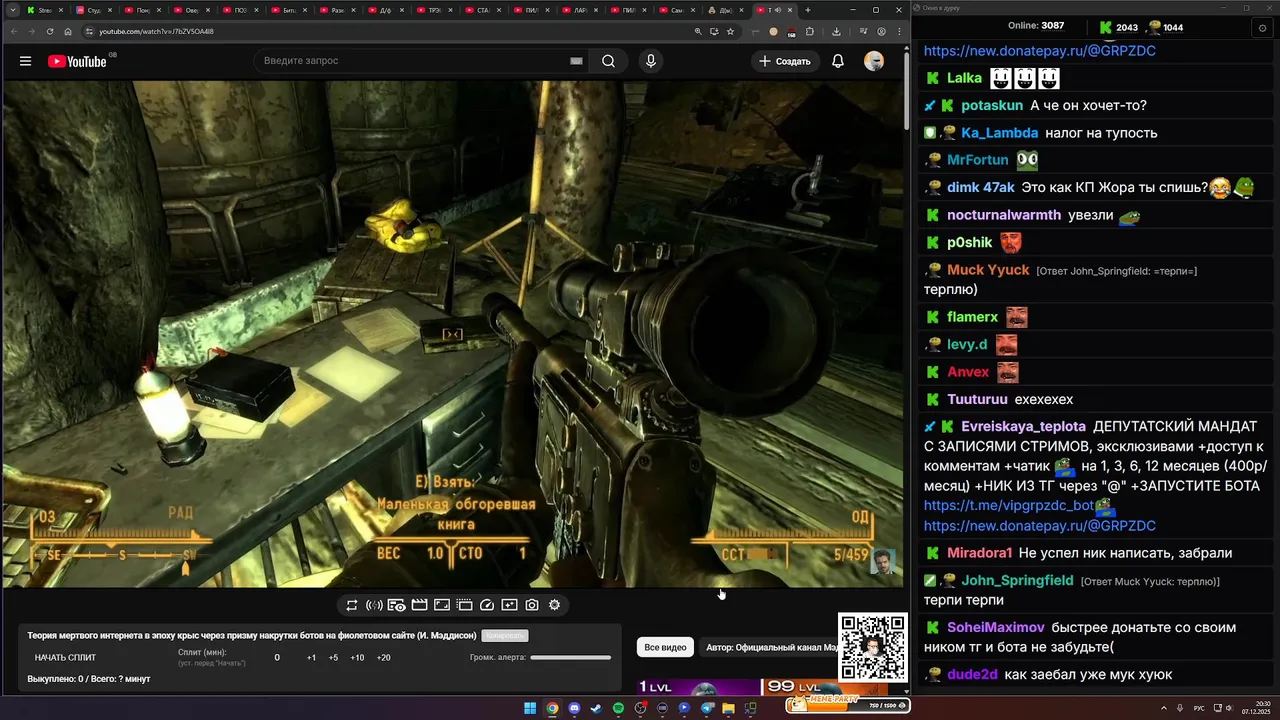The width and height of the screenshot is (1280, 720).
Task: Click the clapperboard icon in player toolbar
Action: (x=419, y=605)
